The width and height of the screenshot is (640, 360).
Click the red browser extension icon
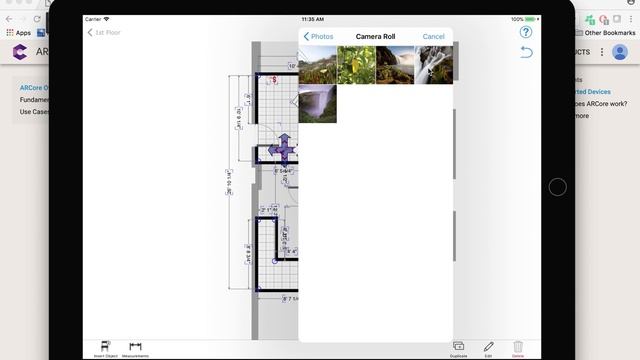[604, 19]
